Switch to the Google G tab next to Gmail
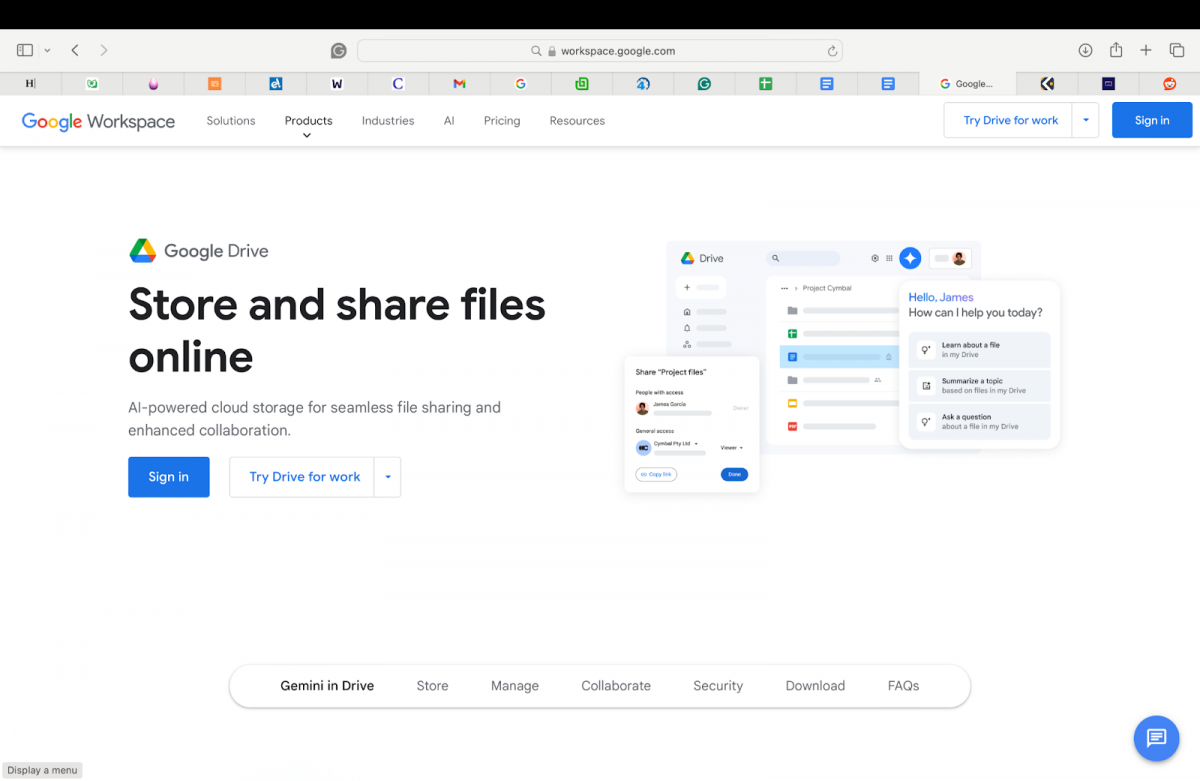This screenshot has height=781, width=1200. point(520,84)
